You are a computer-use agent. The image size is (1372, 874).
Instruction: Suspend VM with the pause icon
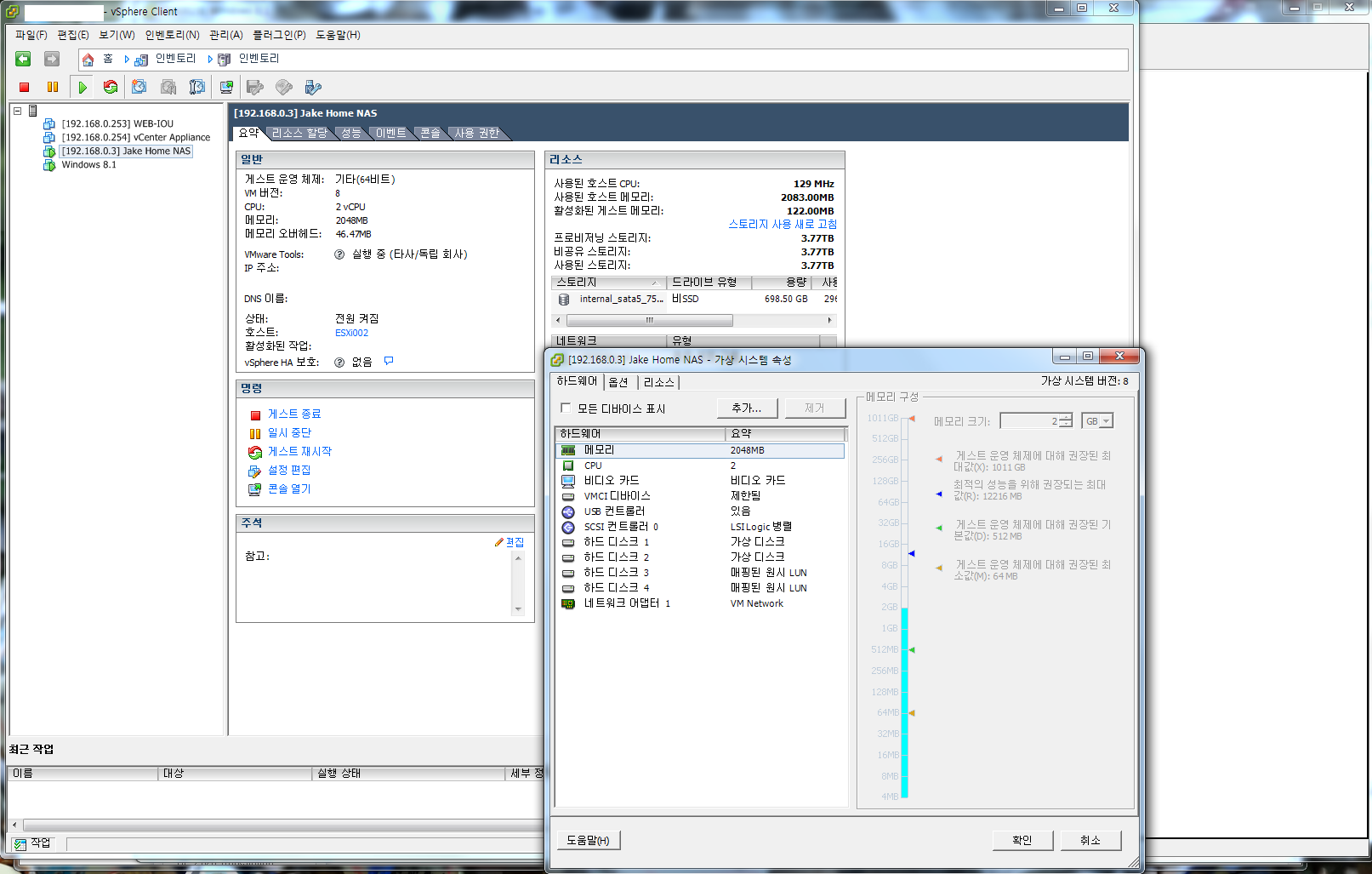coord(53,87)
